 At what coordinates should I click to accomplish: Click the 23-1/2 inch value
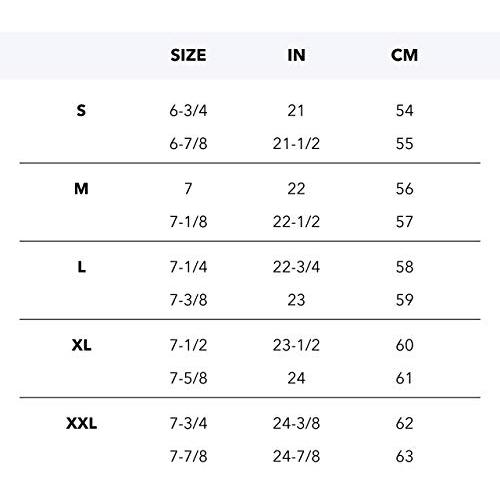coord(296,345)
